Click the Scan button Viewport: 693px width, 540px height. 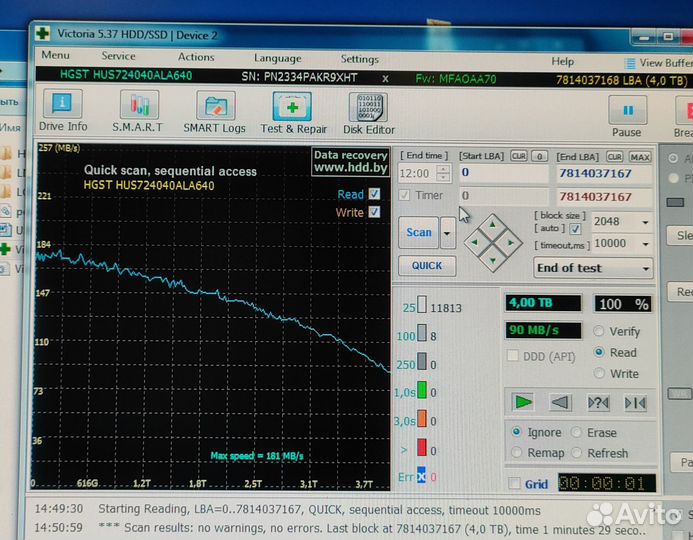419,233
